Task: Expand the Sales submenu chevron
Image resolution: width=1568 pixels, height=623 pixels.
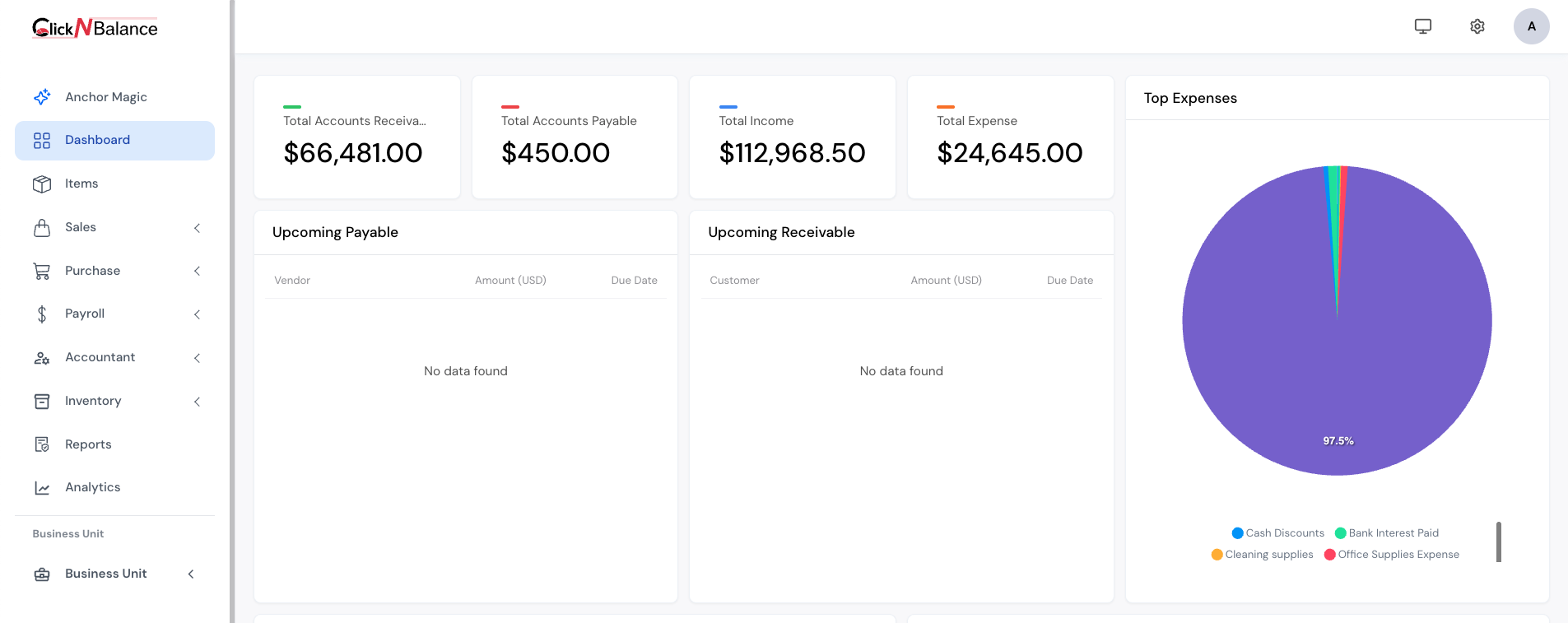Action: pyautogui.click(x=198, y=228)
